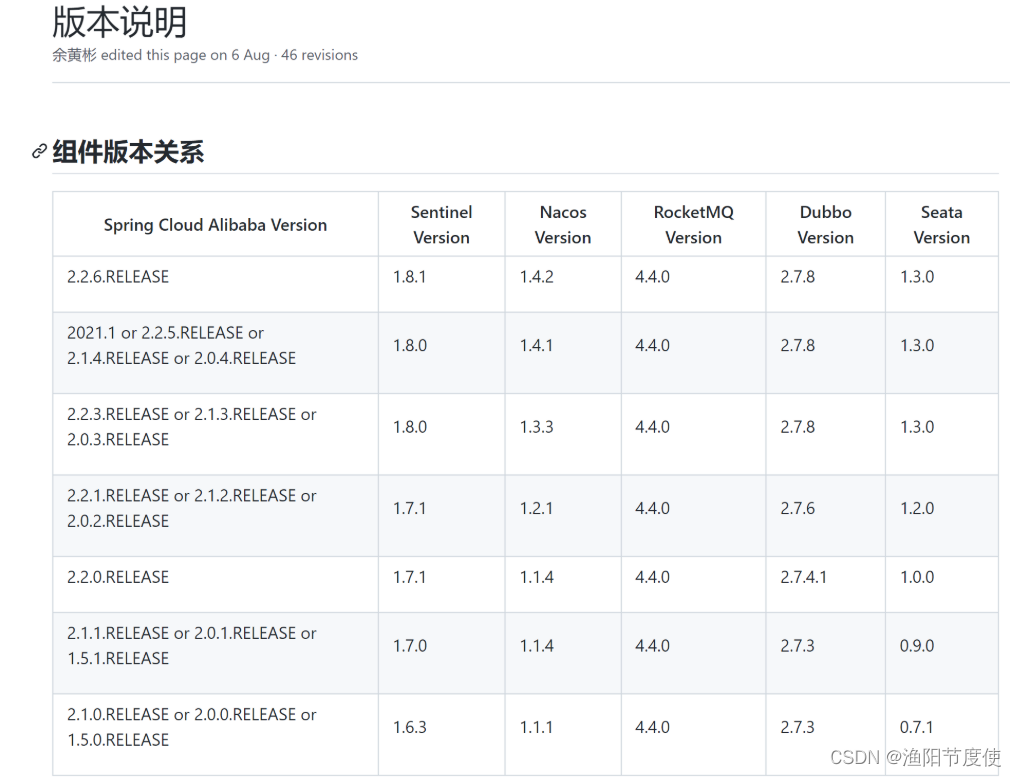
Task: Click the author name 余黄彬
Action: click(x=74, y=55)
